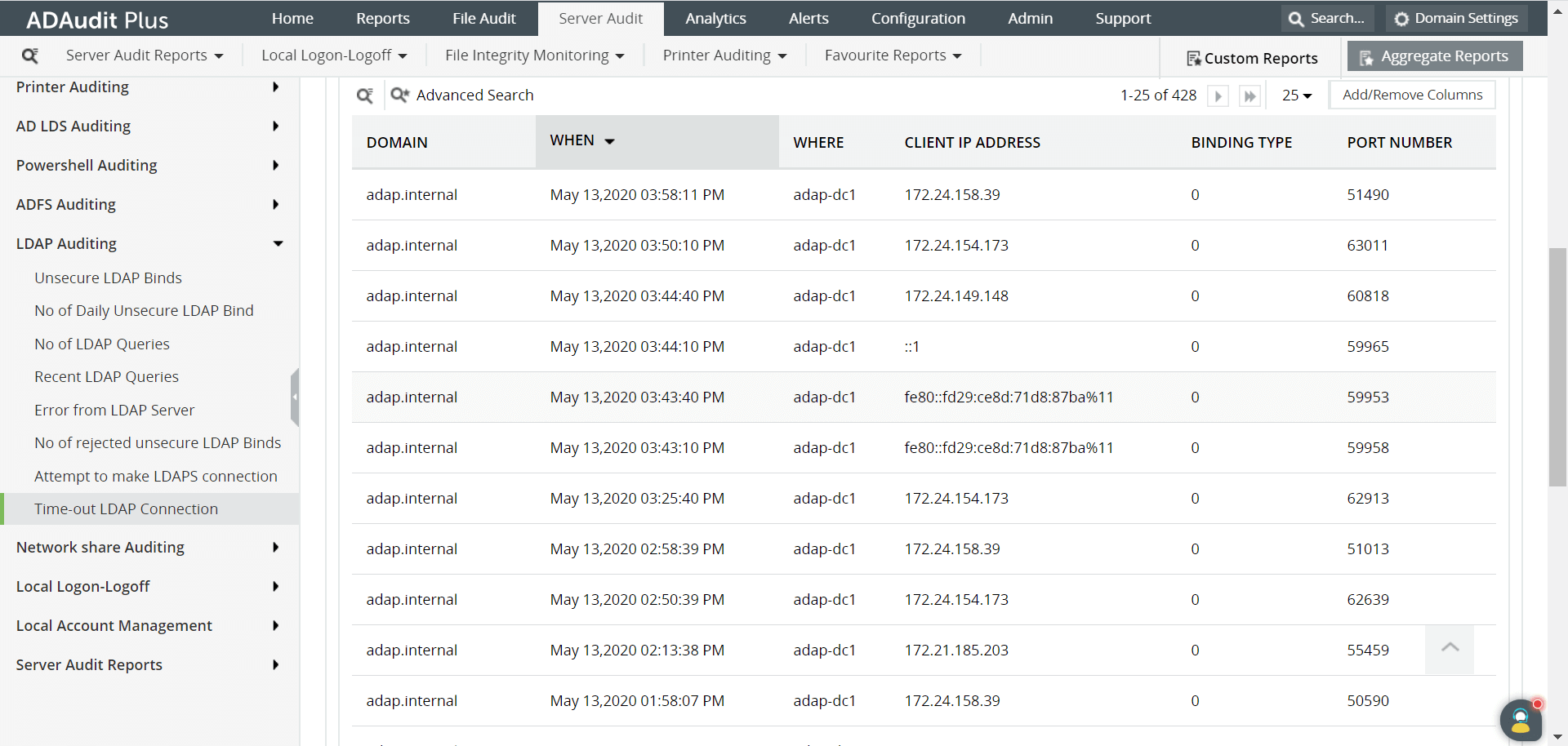
Task: Open Local Logon-Logoff dropdown in toolbar
Action: (x=334, y=56)
